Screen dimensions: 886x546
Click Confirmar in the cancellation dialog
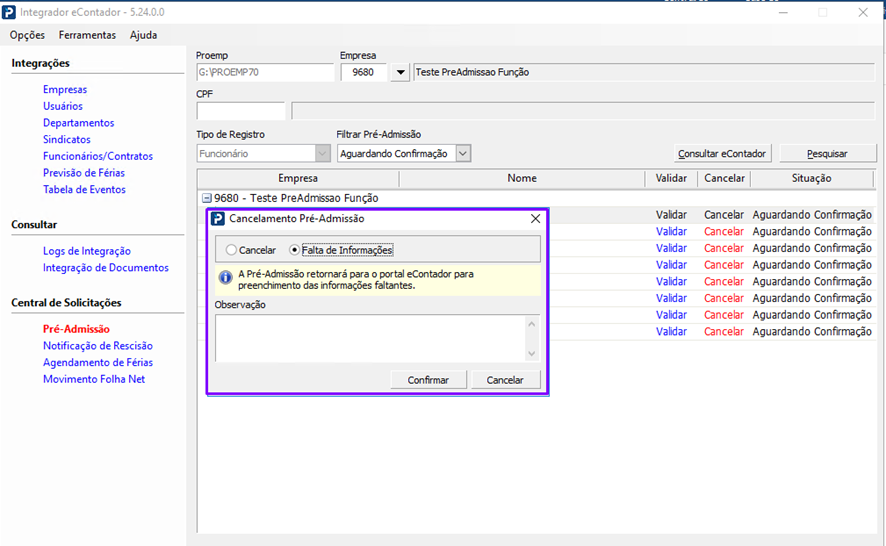(428, 380)
